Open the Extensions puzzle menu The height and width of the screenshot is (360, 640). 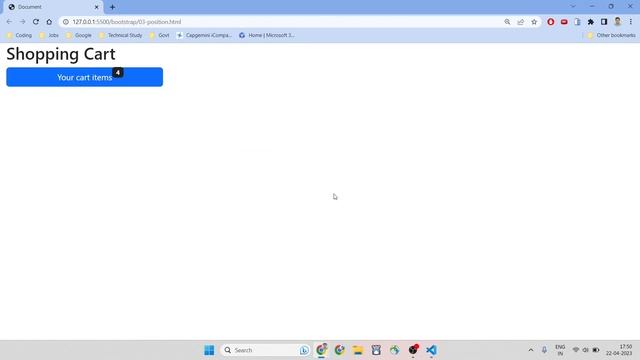click(x=591, y=22)
